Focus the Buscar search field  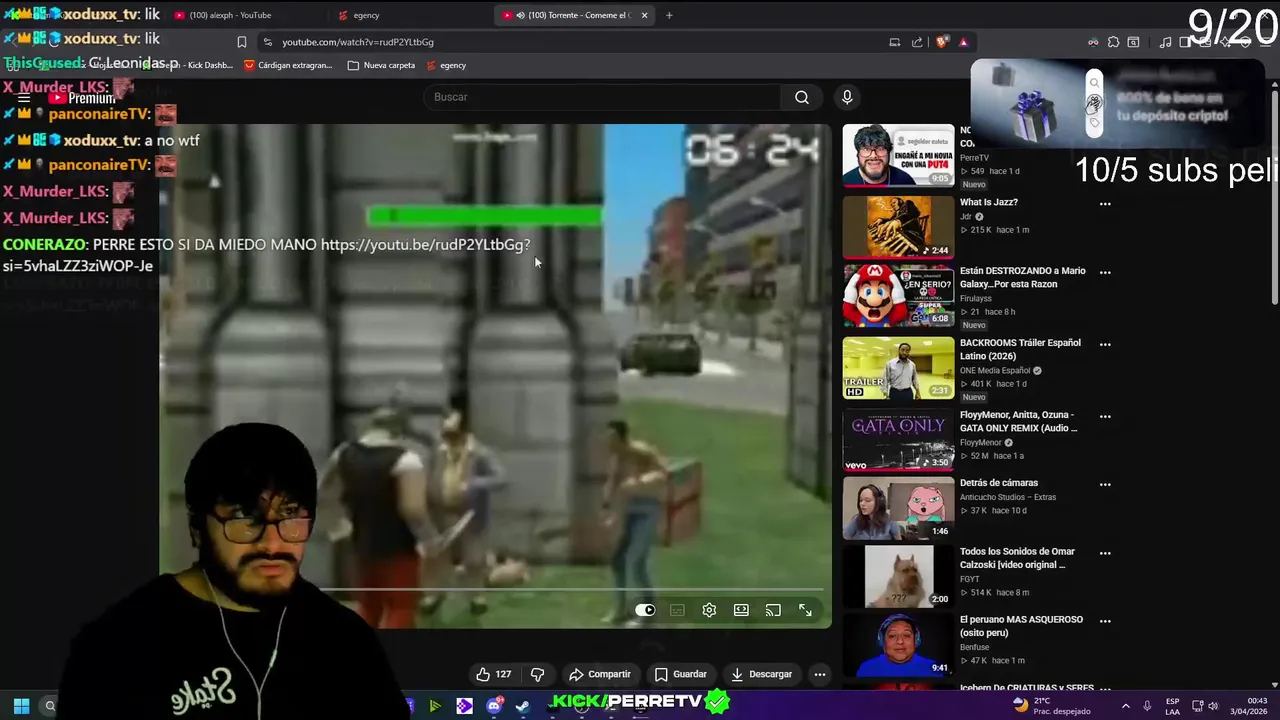pyautogui.click(x=603, y=97)
